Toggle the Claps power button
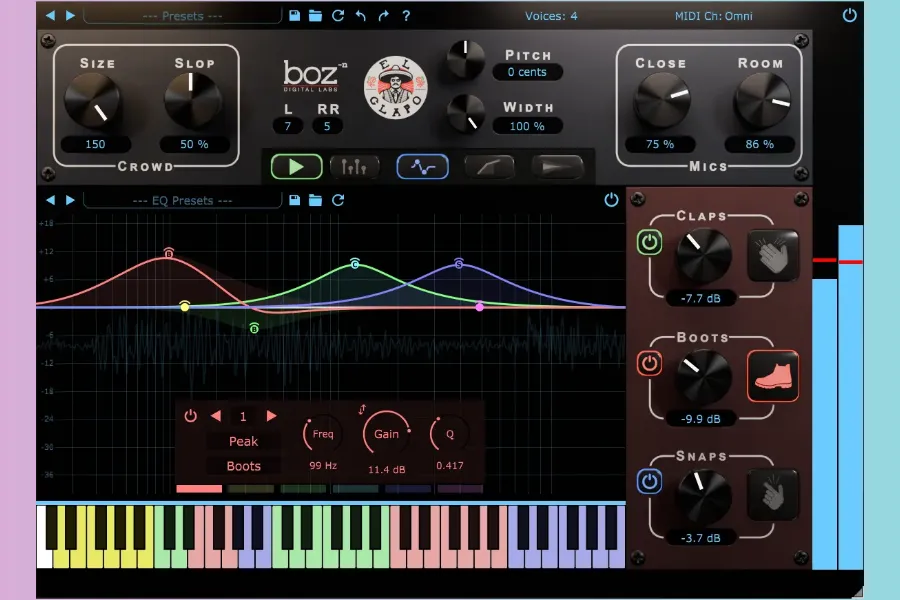 tap(650, 243)
